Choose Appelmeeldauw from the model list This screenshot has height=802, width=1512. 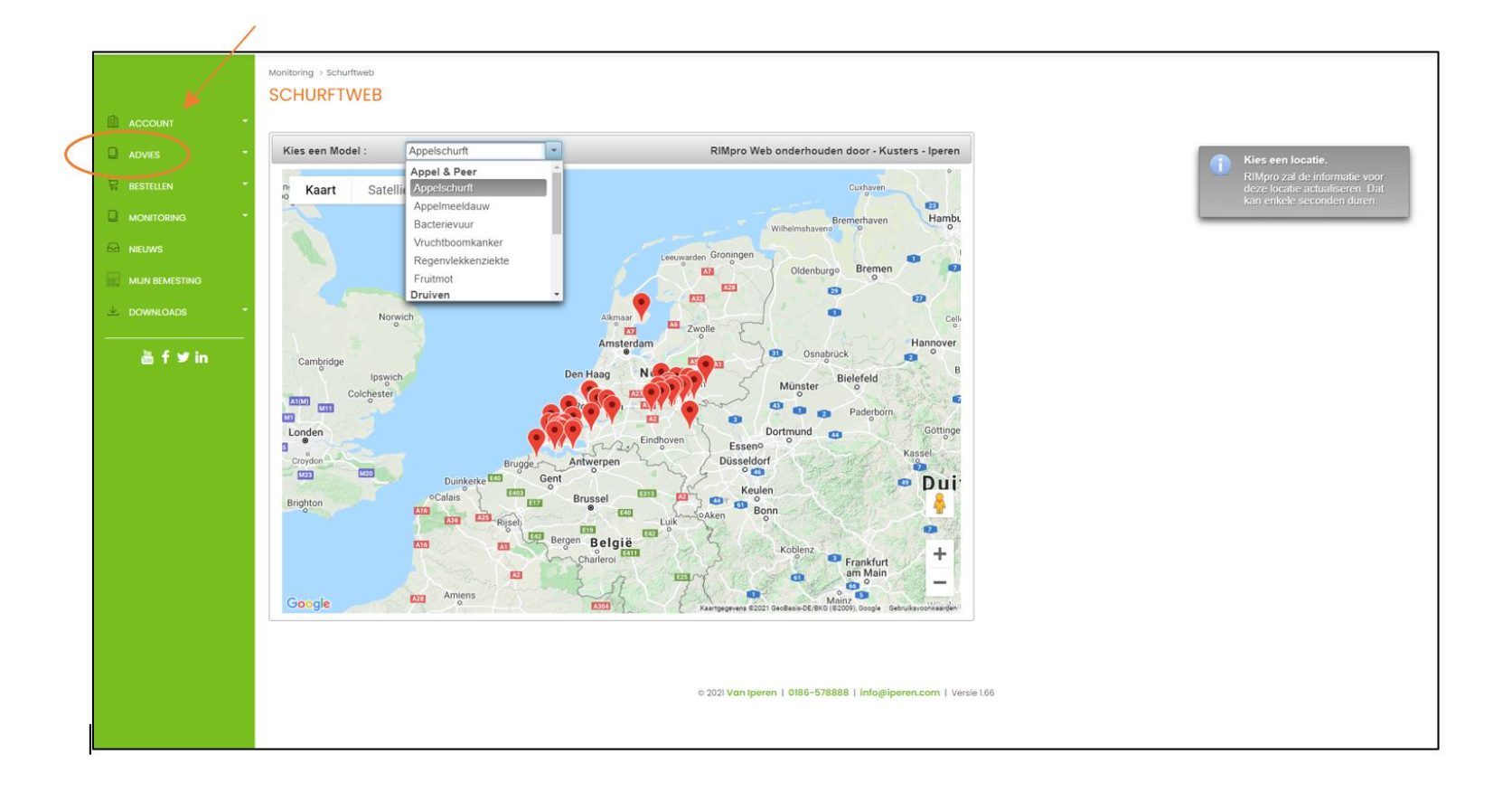point(452,206)
